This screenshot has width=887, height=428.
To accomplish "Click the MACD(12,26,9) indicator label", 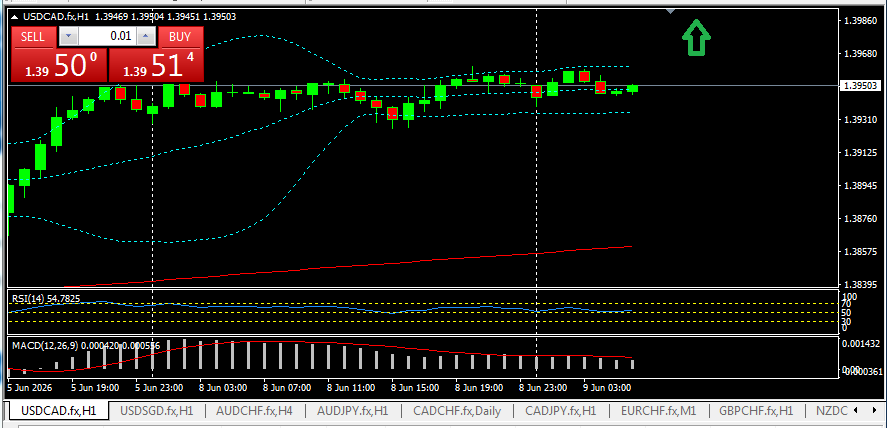I will point(86,345).
